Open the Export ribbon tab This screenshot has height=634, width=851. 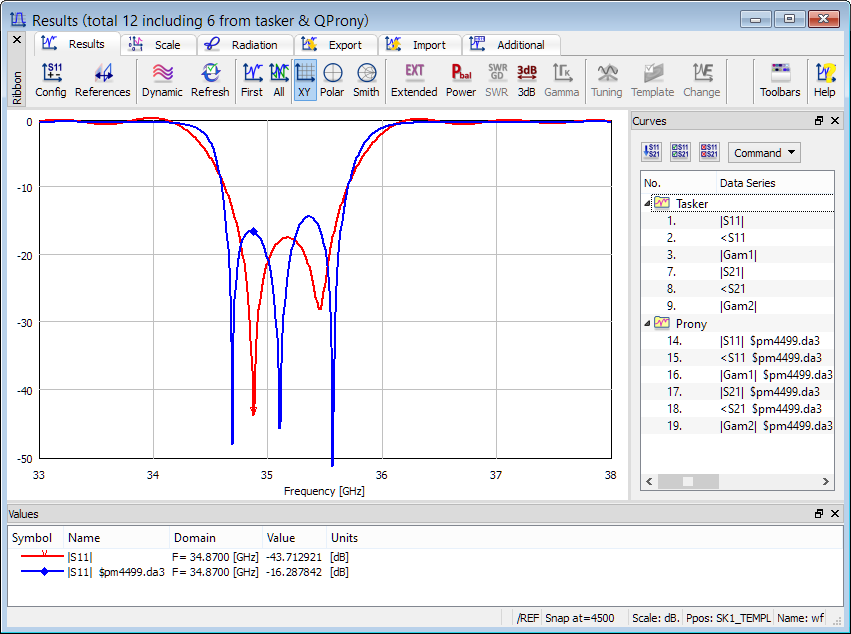click(334, 45)
